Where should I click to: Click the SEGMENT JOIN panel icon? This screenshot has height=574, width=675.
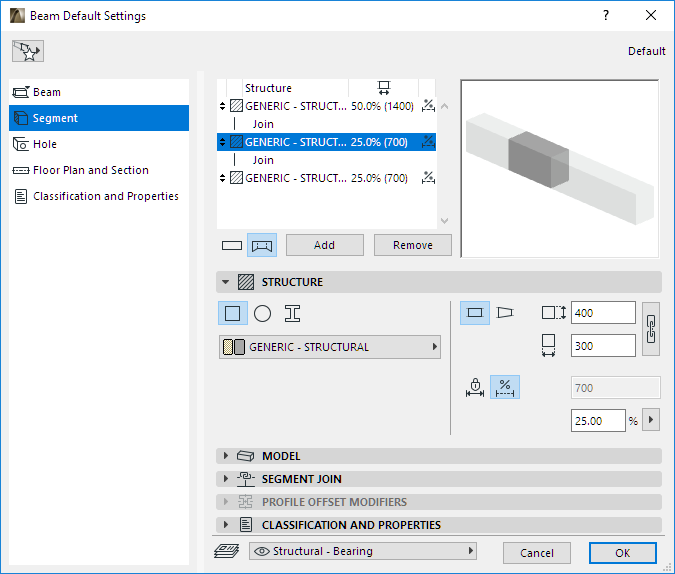(245, 479)
